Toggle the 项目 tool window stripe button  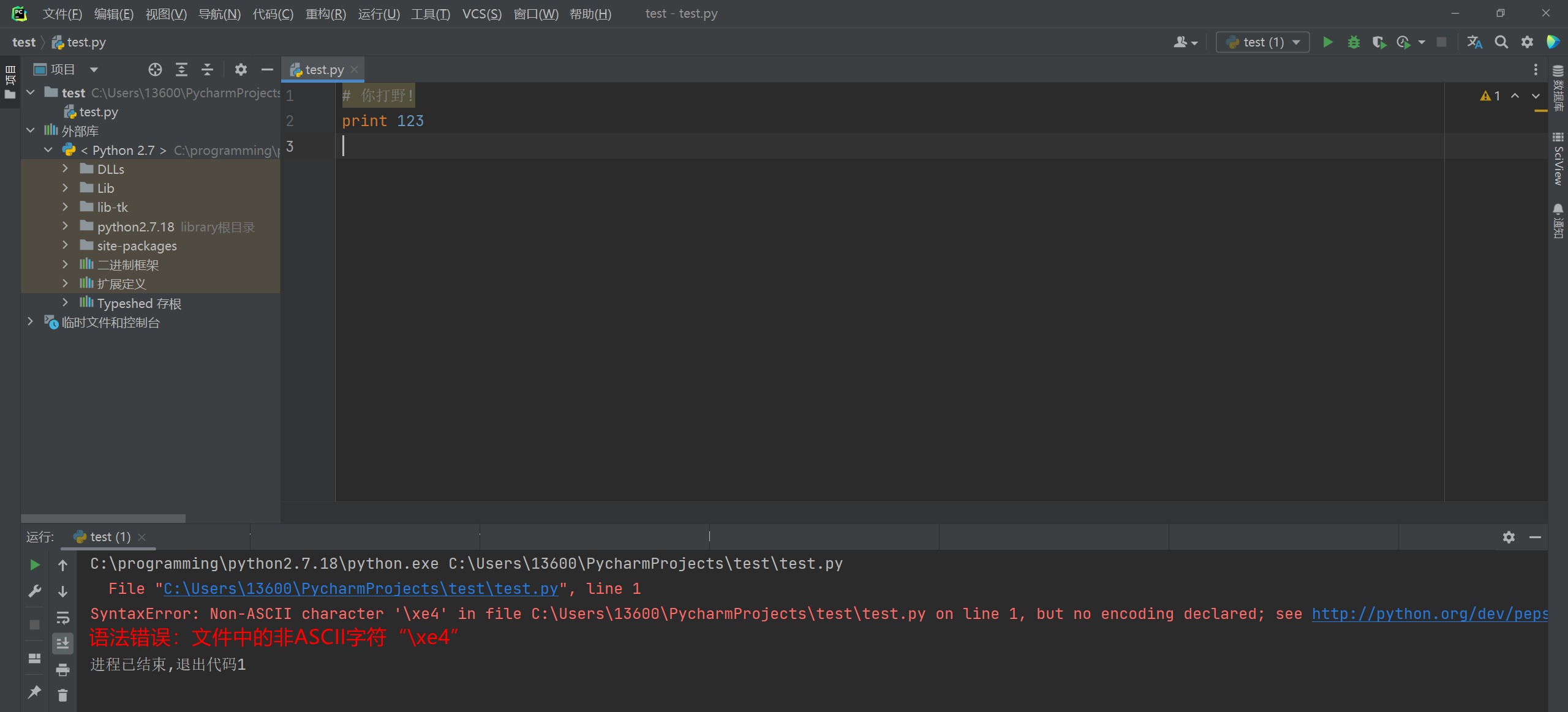(x=10, y=82)
